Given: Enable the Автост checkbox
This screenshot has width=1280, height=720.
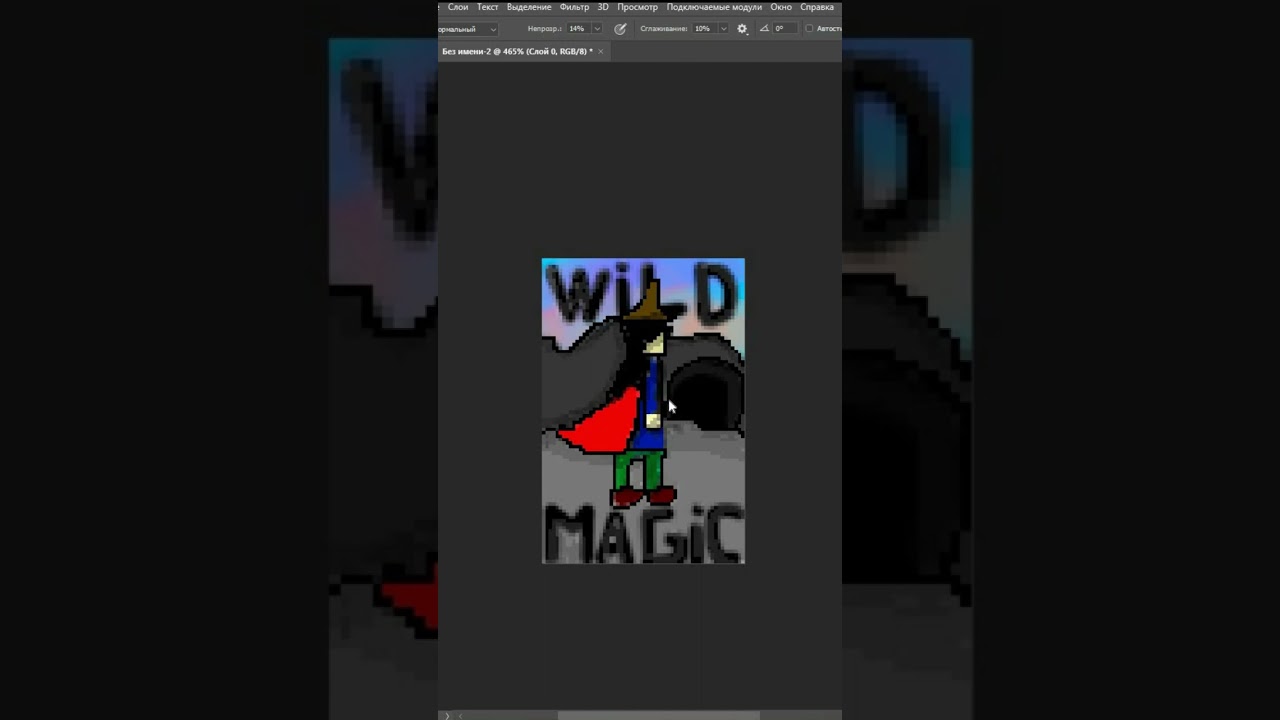Looking at the screenshot, I should (x=810, y=29).
